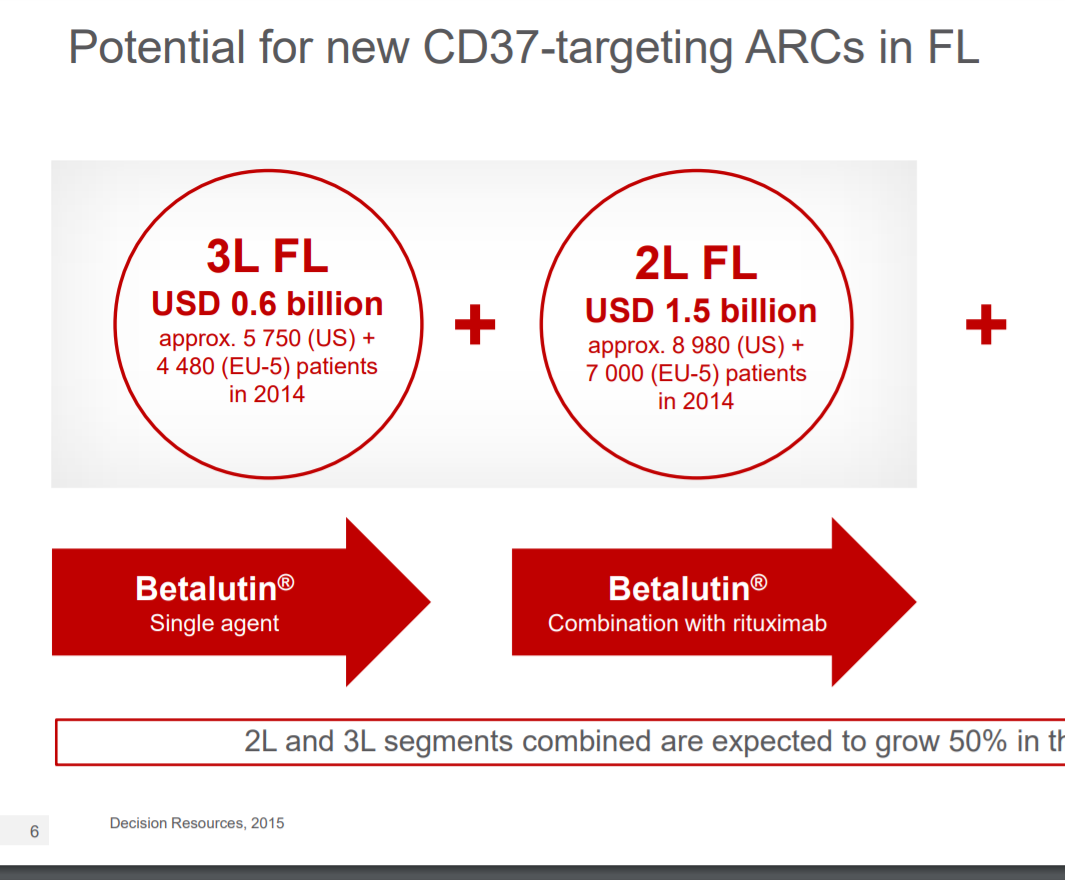Click the "Combination with rituximab" label
Screen dimensions: 1065x880
(687, 623)
